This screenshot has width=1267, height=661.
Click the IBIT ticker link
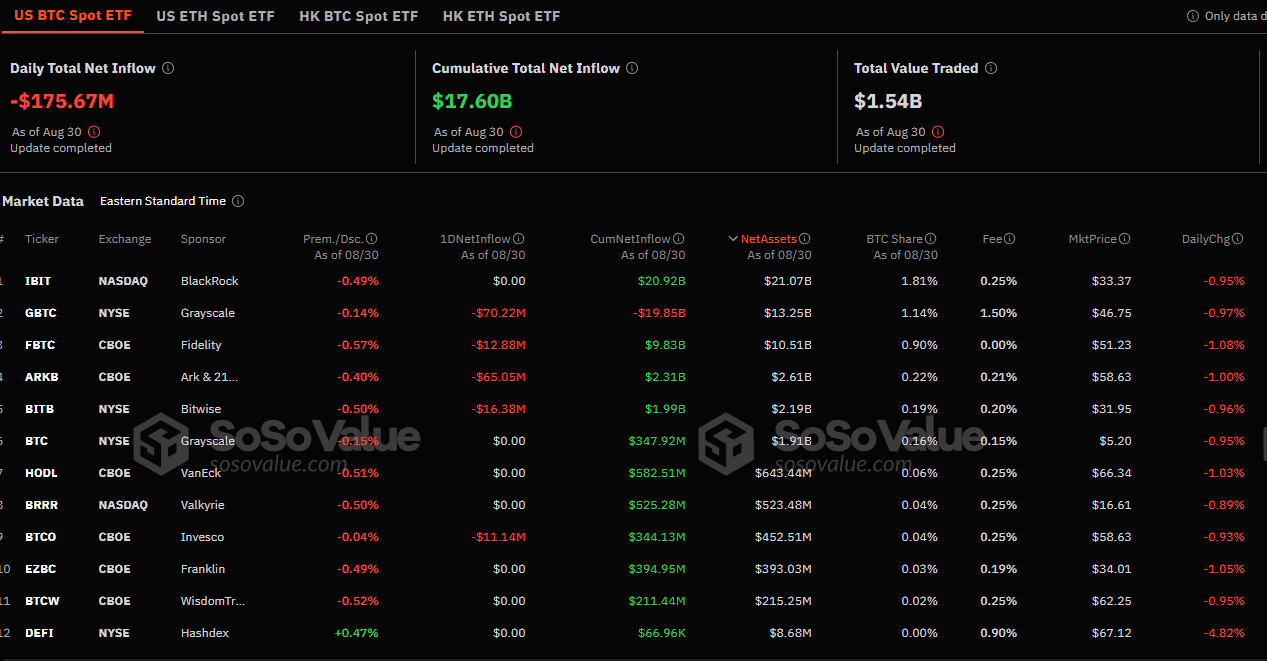(39, 281)
